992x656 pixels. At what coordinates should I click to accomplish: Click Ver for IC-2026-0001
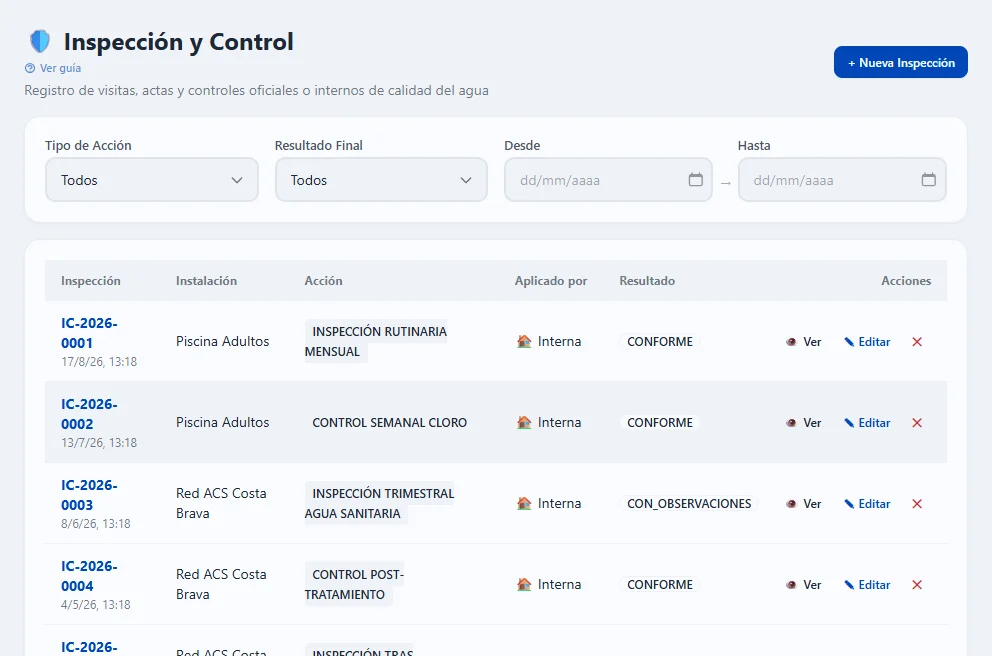[803, 342]
